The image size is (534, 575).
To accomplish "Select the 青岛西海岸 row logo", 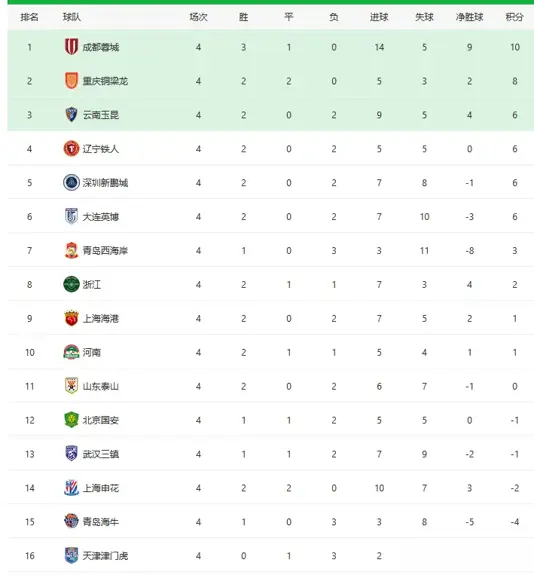I will (x=71, y=250).
